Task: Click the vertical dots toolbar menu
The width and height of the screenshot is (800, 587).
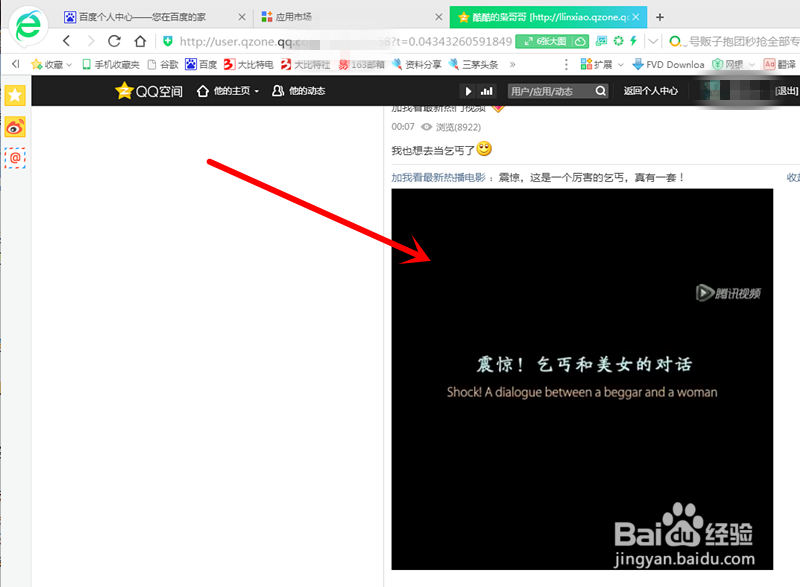Action: (x=566, y=64)
